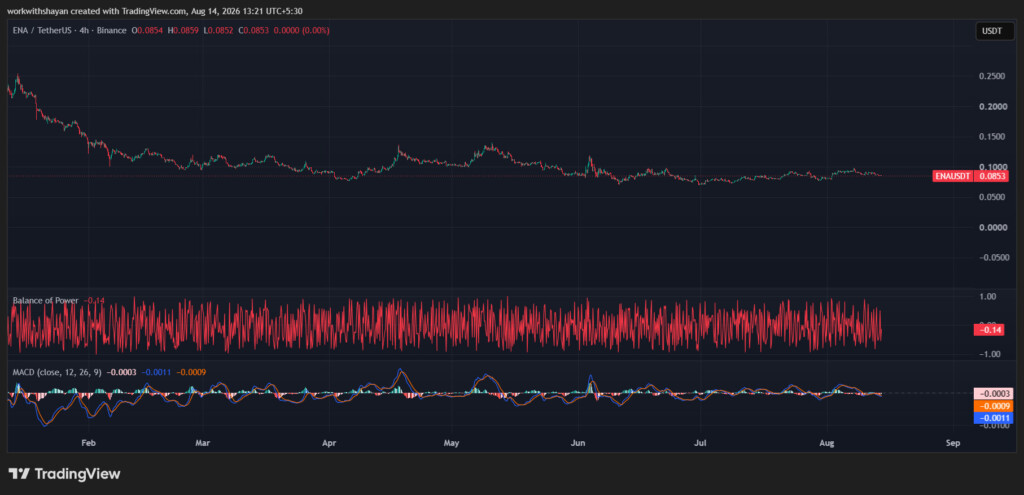Click the orange −0.0009 tag on MACD axis
Screen dimensions: 1024x495
991,406
